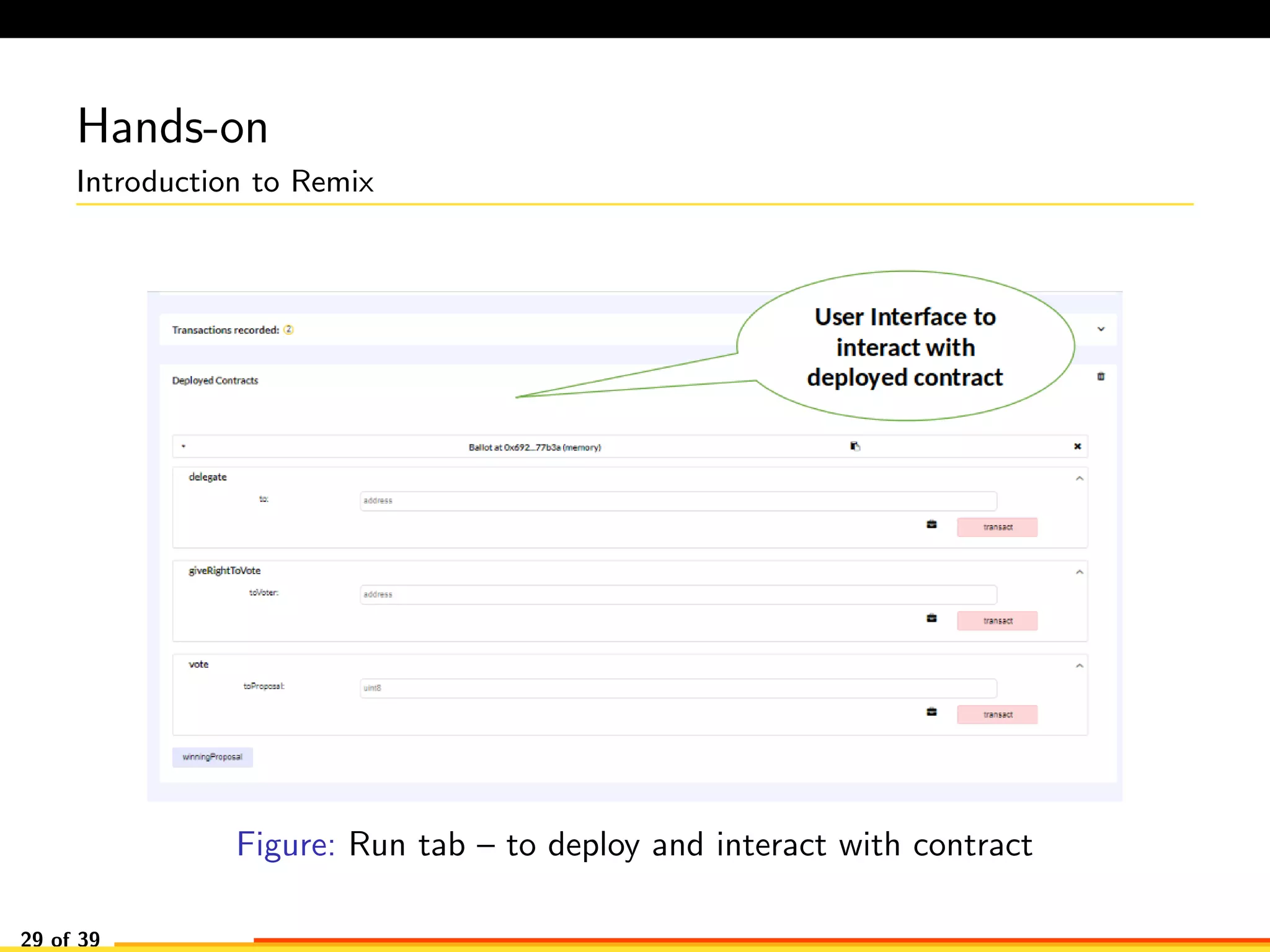Copy the Ballot contract address icon
1270x952 pixels.
[855, 446]
